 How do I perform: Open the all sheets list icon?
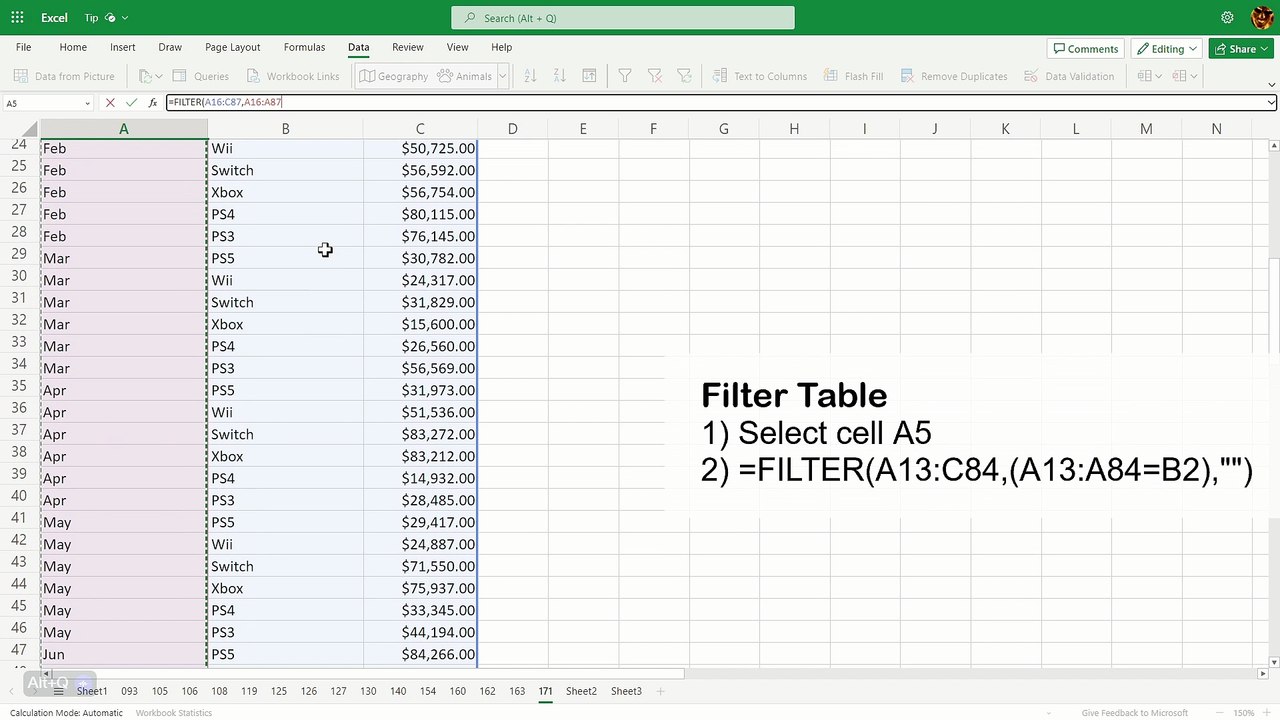58,691
